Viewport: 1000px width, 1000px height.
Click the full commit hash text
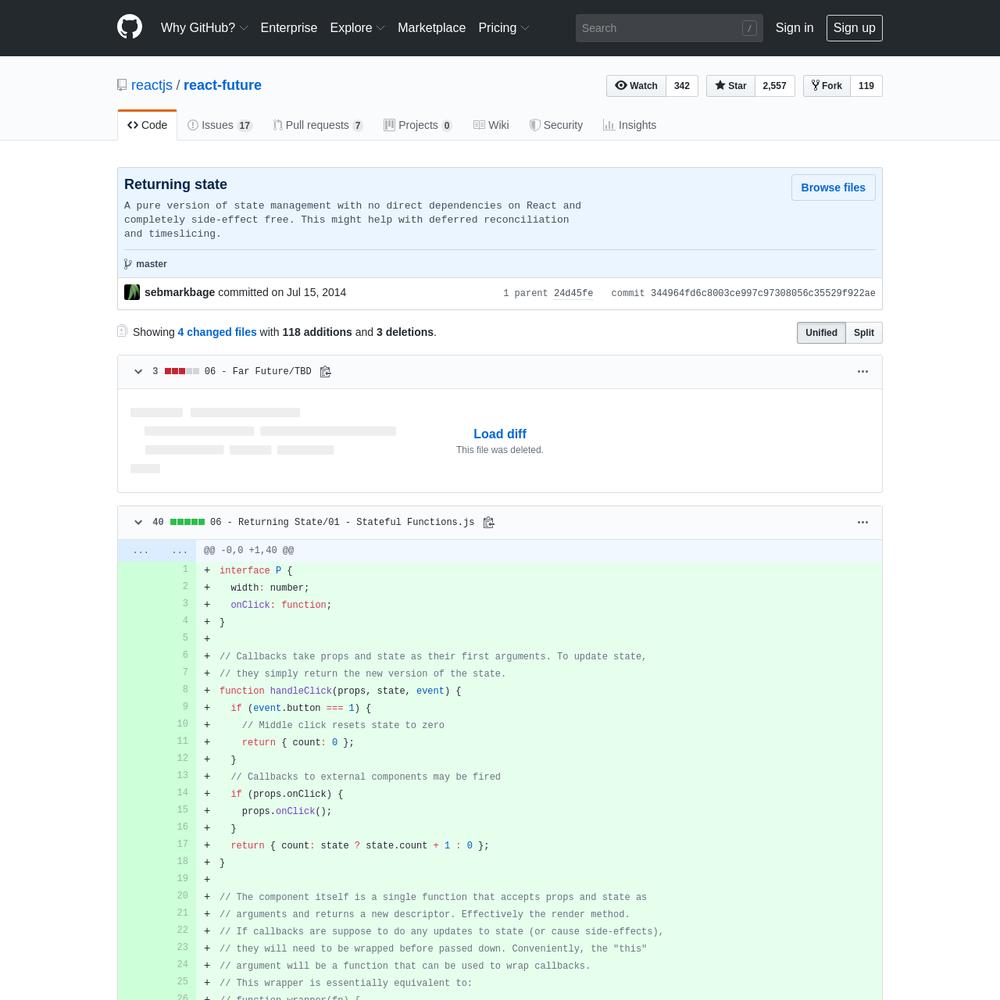click(x=763, y=293)
